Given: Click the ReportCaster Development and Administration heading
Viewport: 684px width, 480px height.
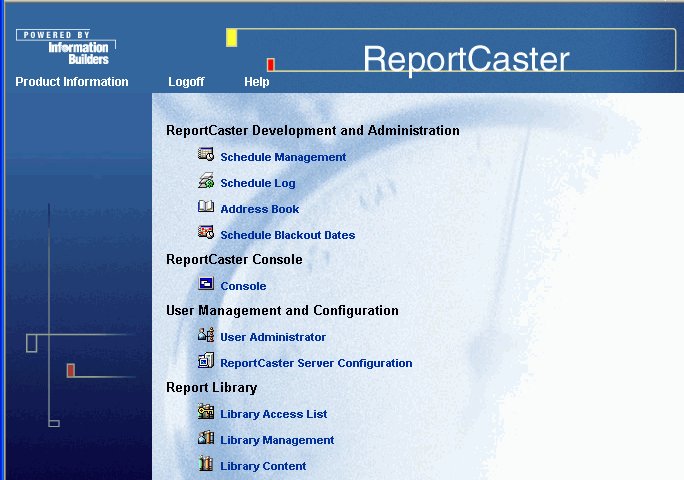Looking at the screenshot, I should [313, 130].
